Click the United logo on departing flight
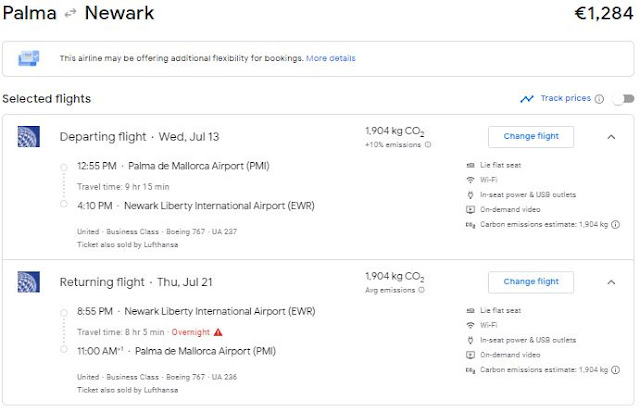640x412 pixels. click(x=28, y=137)
